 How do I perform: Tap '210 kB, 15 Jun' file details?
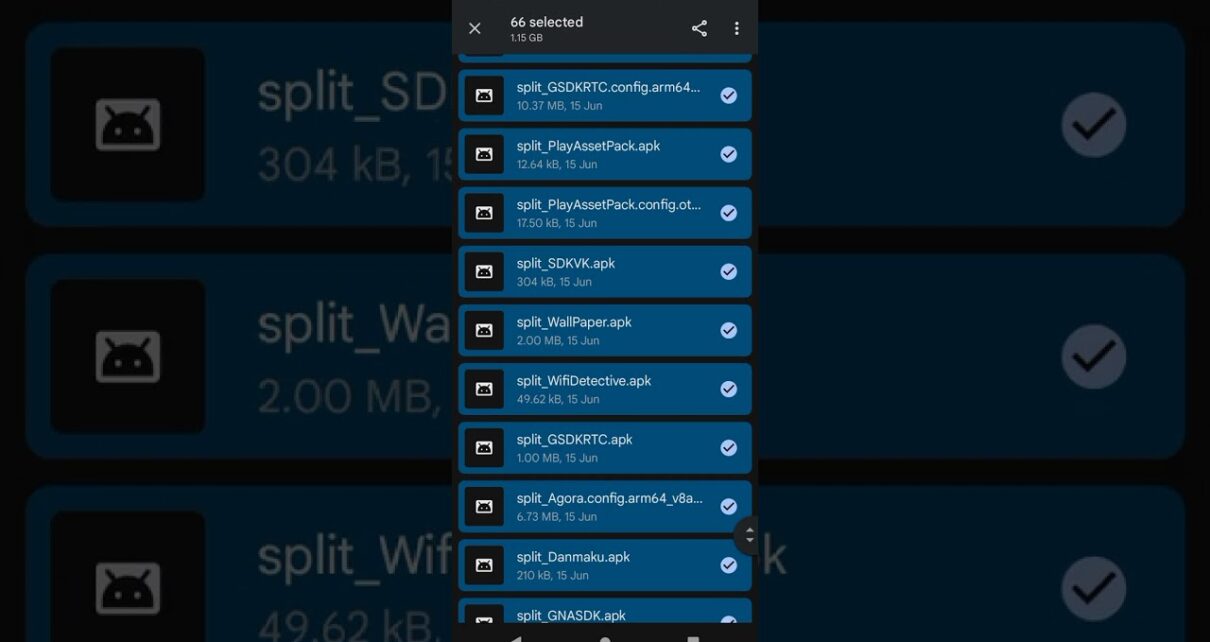coord(553,576)
